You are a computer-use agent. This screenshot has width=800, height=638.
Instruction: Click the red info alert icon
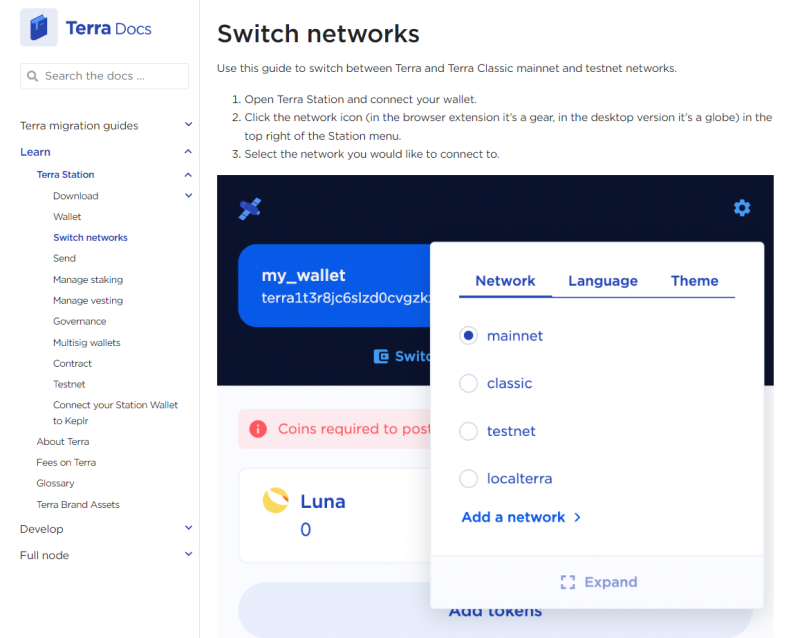point(258,429)
